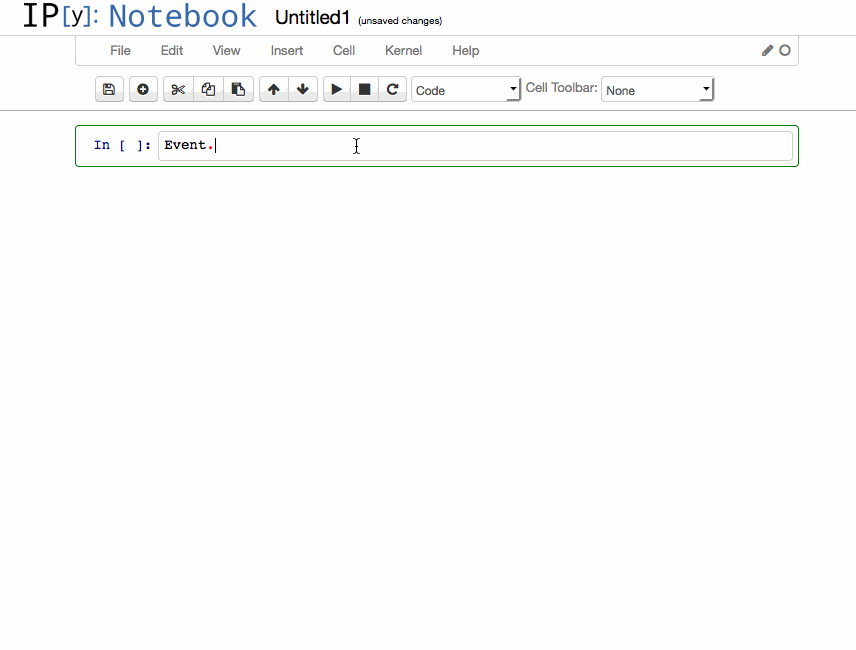
Task: Paste cell using the clipboard icon
Action: (238, 89)
